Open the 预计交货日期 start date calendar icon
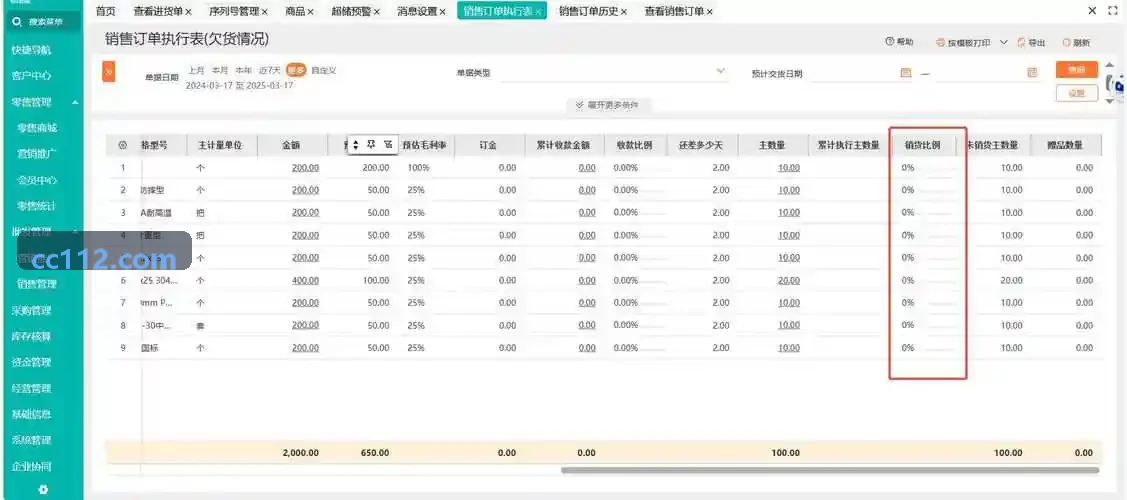Screen dimensions: 1127x500 click(x=906, y=73)
